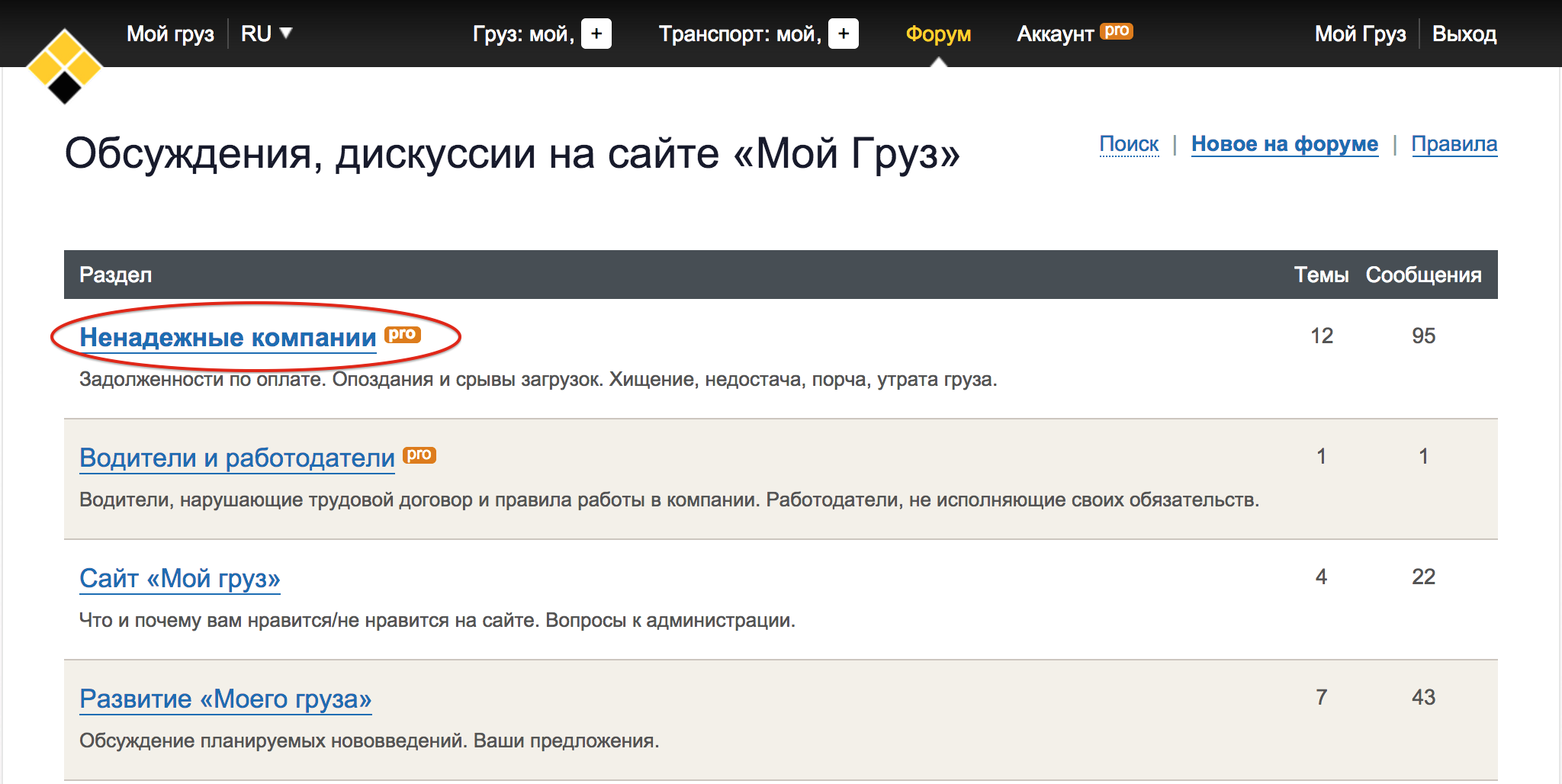Open the Мой груз home link
This screenshot has width=1562, height=784.
click(x=170, y=34)
